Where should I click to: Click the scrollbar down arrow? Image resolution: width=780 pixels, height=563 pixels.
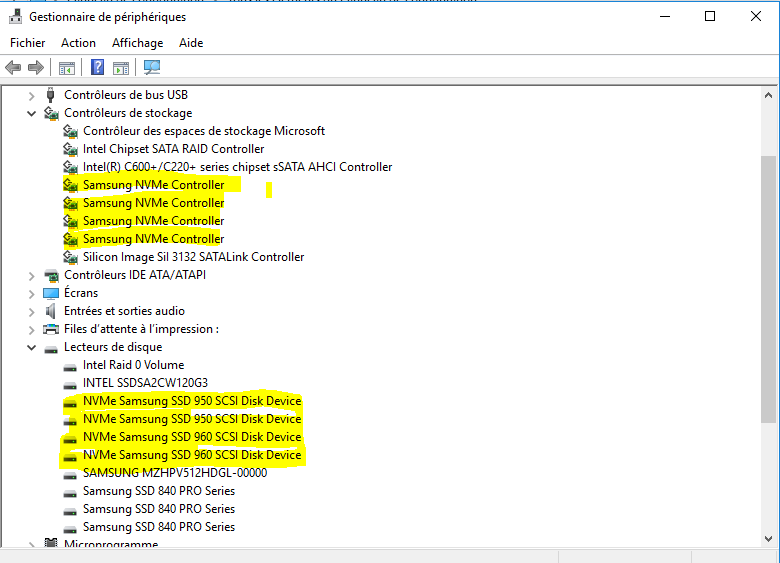769,539
